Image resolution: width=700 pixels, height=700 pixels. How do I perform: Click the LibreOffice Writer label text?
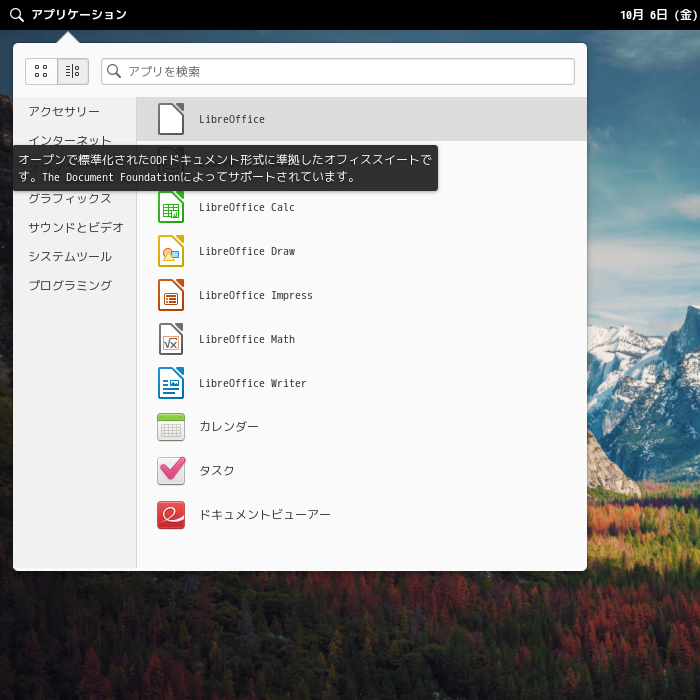point(252,383)
